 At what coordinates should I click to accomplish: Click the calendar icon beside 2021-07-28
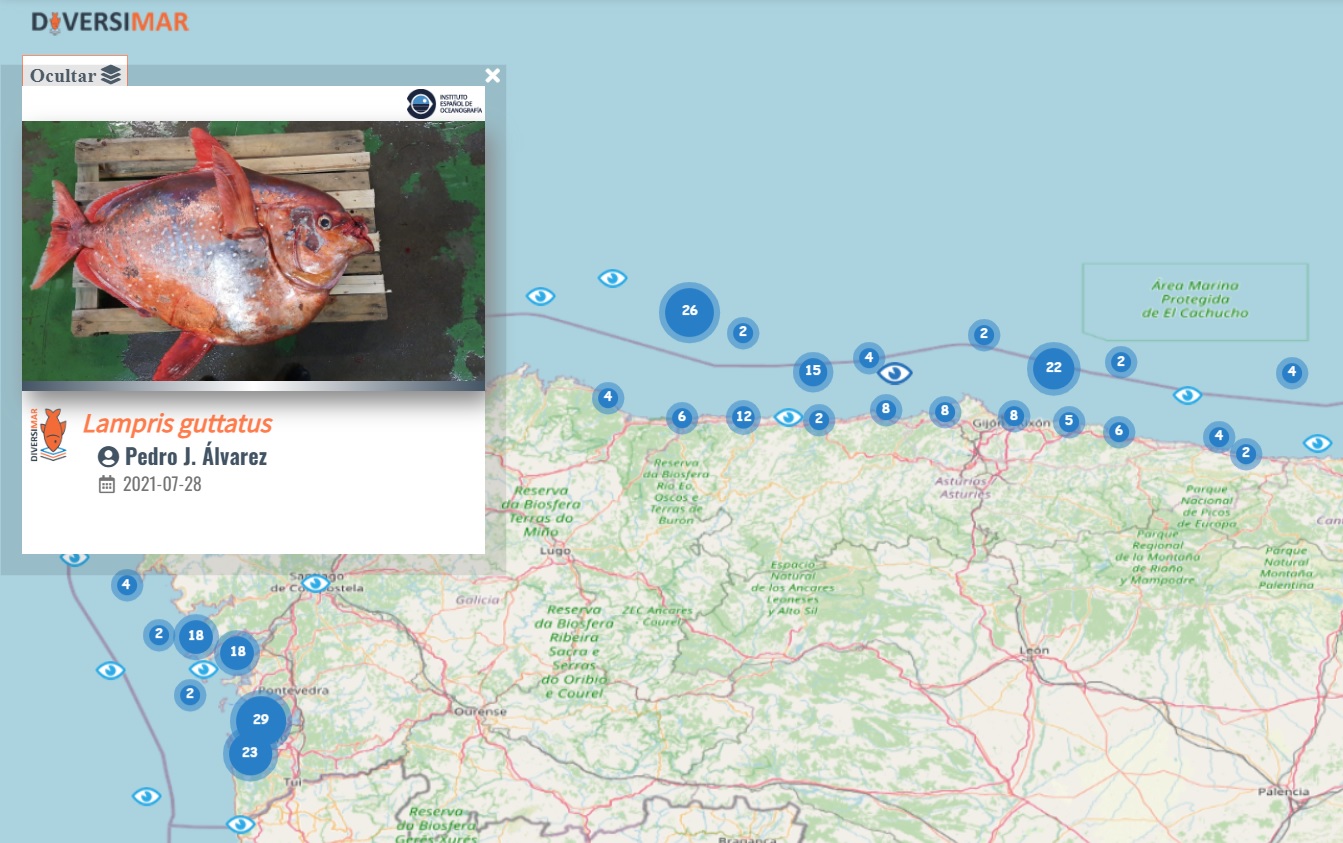tap(107, 485)
